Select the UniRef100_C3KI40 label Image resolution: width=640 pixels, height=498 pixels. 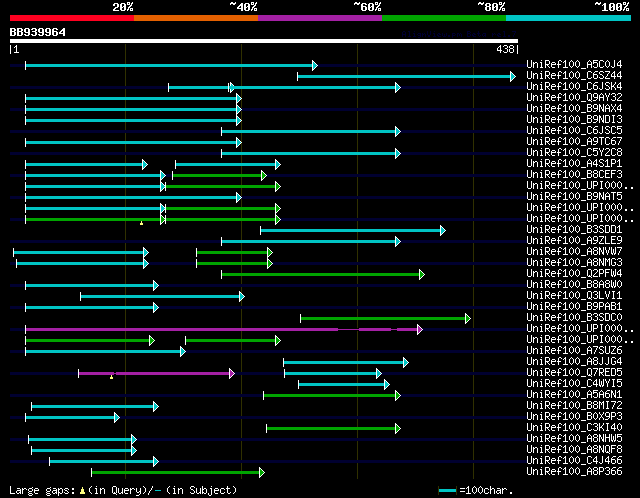tap(574, 428)
